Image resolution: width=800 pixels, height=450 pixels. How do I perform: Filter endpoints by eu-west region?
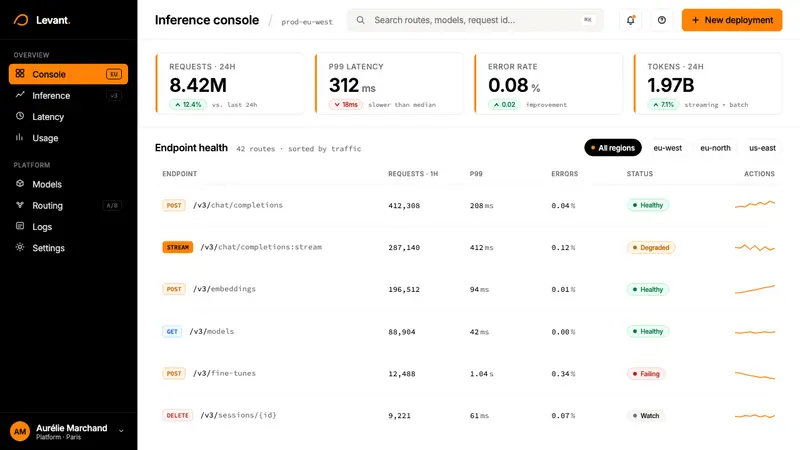(667, 148)
